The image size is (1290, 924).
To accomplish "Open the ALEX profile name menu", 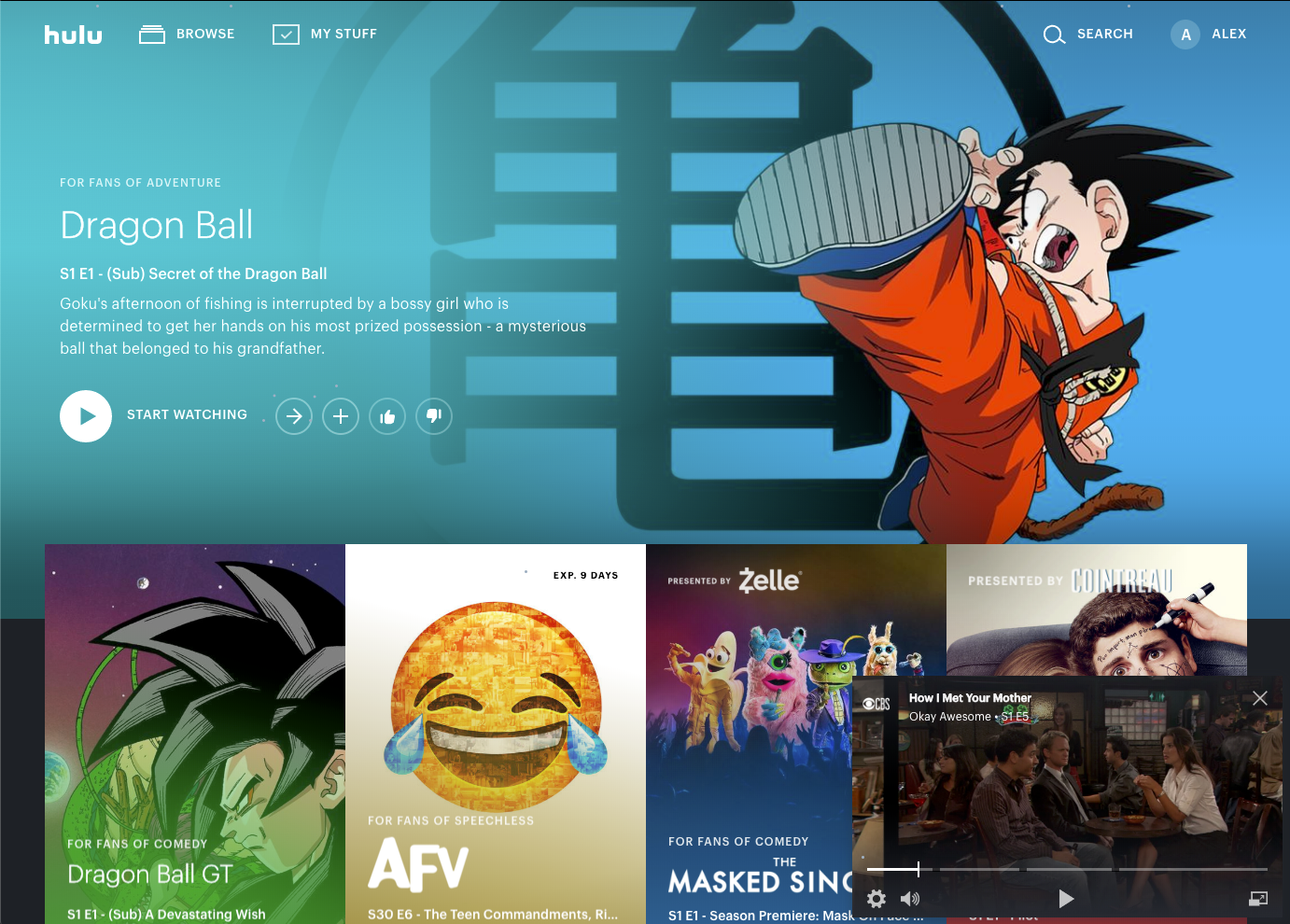I will coord(1229,34).
